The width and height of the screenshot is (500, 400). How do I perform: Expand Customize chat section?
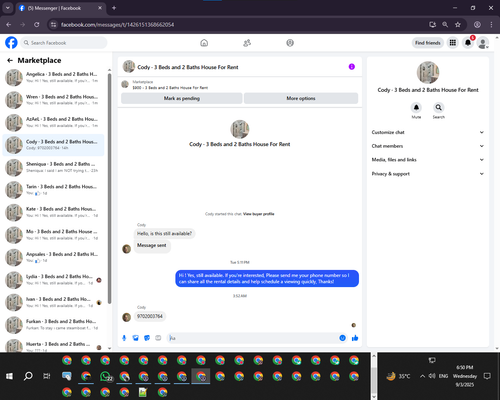click(x=428, y=132)
